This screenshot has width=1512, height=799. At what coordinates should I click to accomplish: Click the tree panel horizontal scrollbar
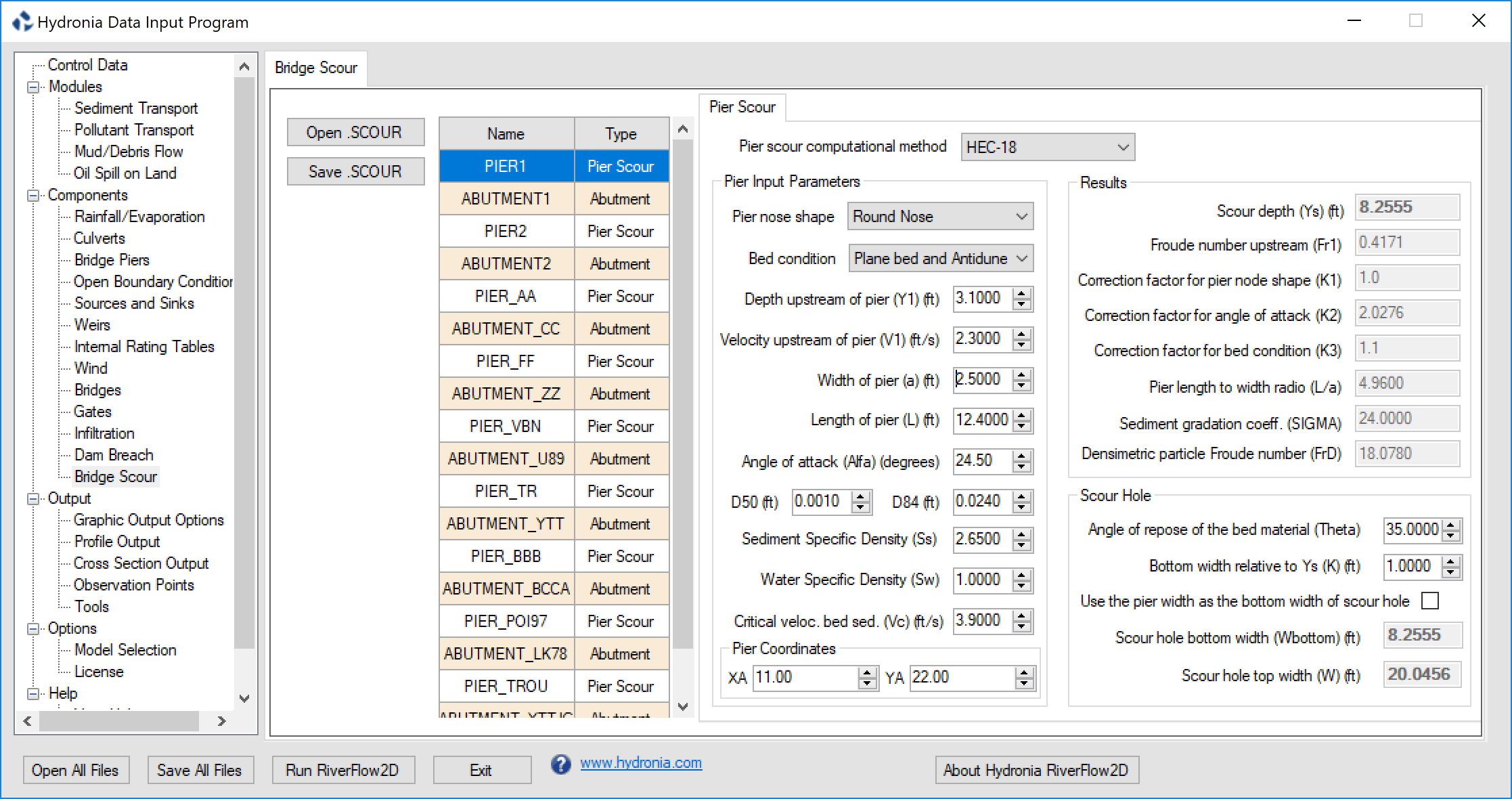tap(119, 721)
